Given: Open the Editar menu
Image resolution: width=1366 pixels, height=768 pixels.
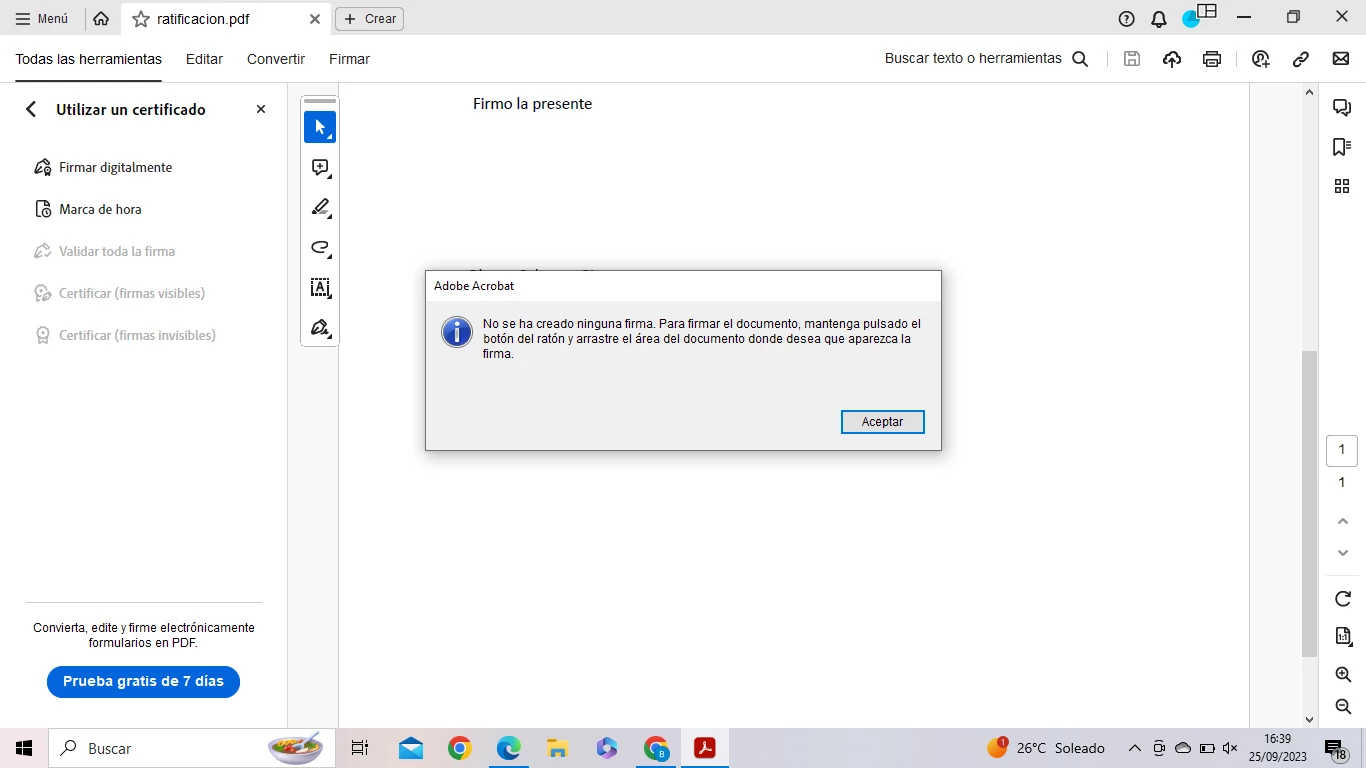Looking at the screenshot, I should (x=204, y=59).
